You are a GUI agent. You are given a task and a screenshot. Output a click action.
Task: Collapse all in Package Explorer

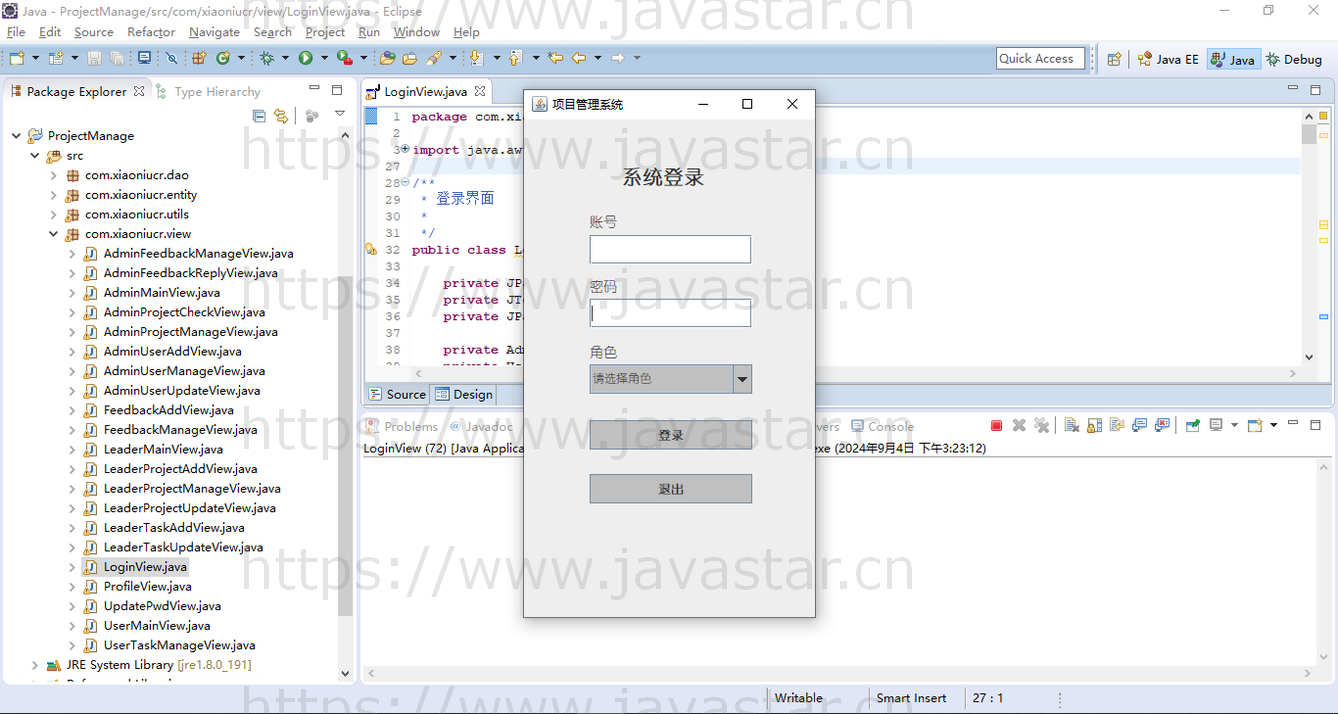259,116
